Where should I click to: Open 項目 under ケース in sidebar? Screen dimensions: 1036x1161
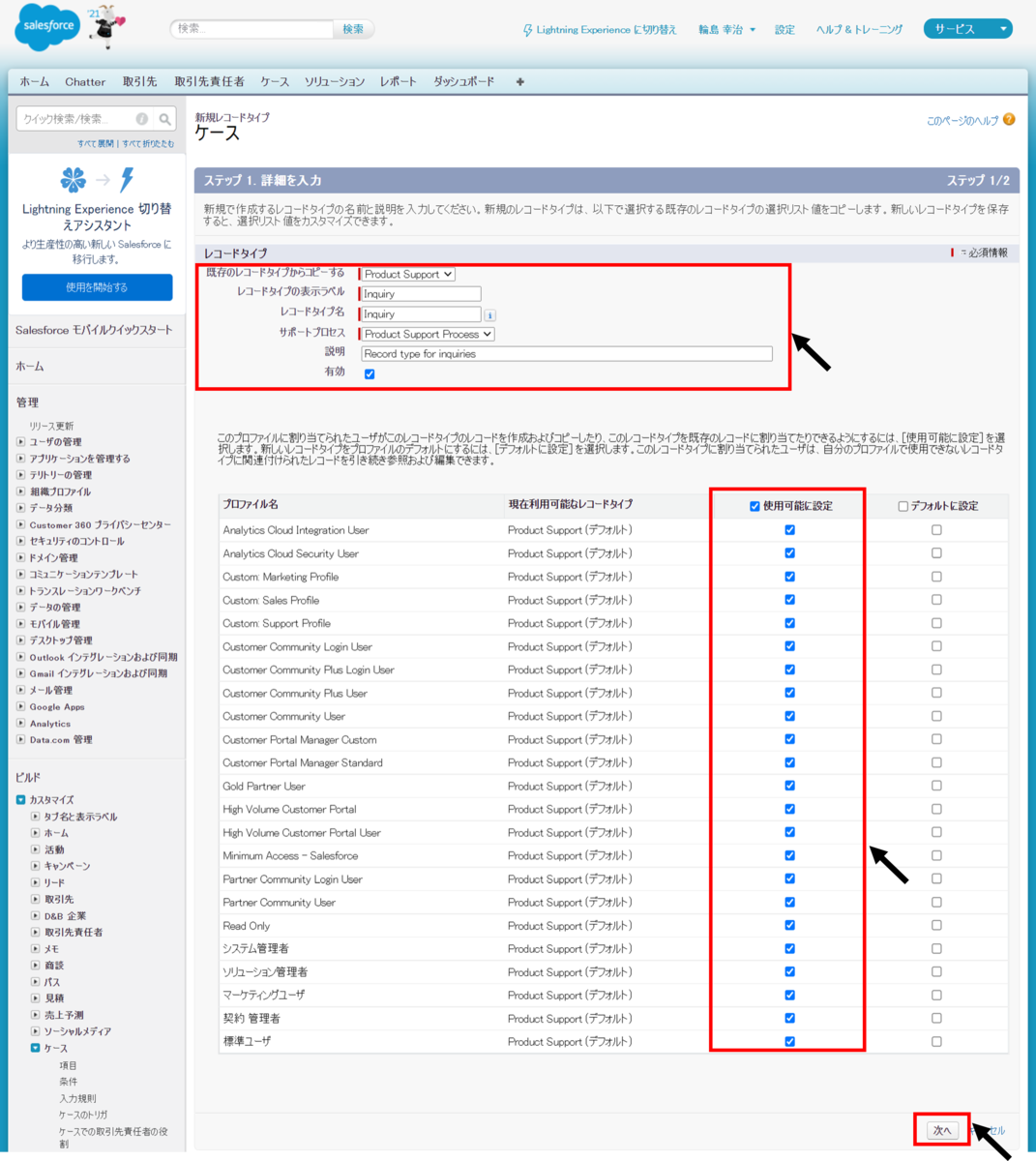click(x=68, y=1065)
